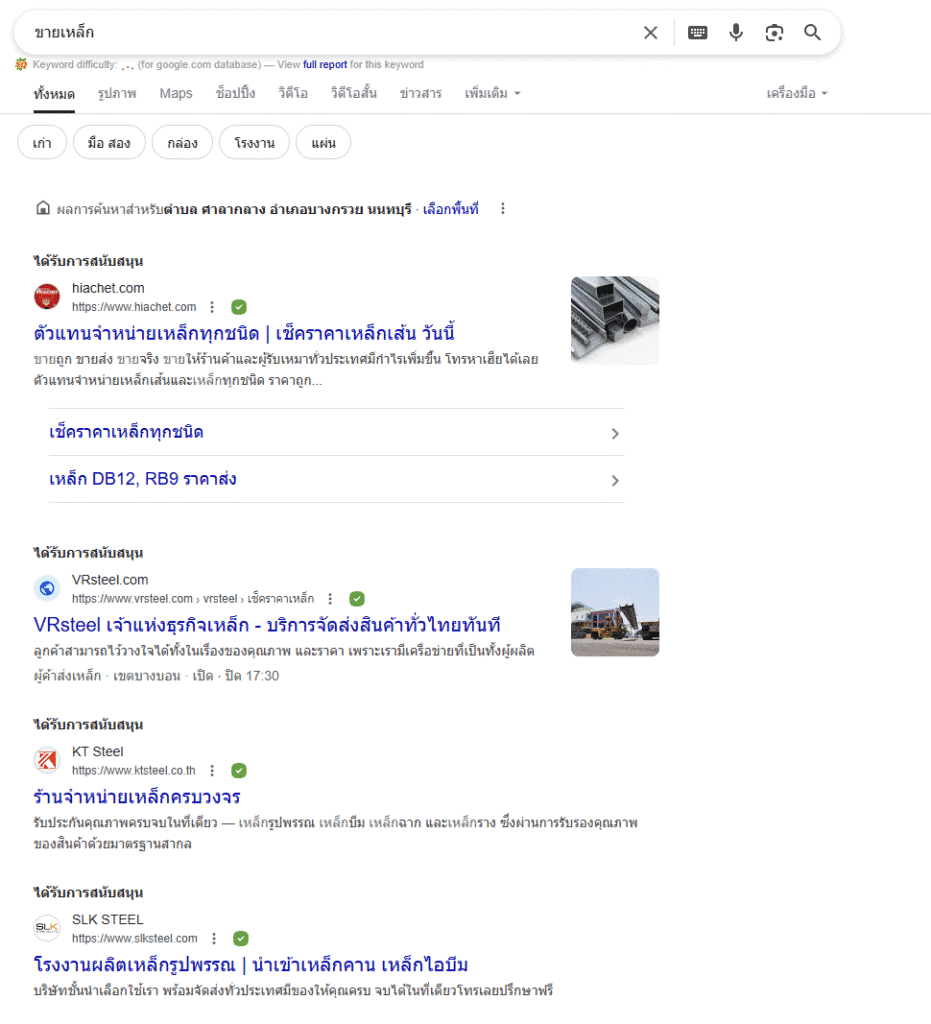Open the full report keyword link
The width and height of the screenshot is (931, 1024).
pyautogui.click(x=325, y=65)
